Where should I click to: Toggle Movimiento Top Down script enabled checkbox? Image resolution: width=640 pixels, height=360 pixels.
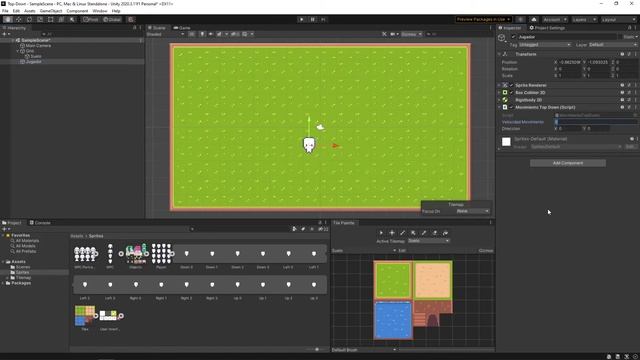coord(511,107)
